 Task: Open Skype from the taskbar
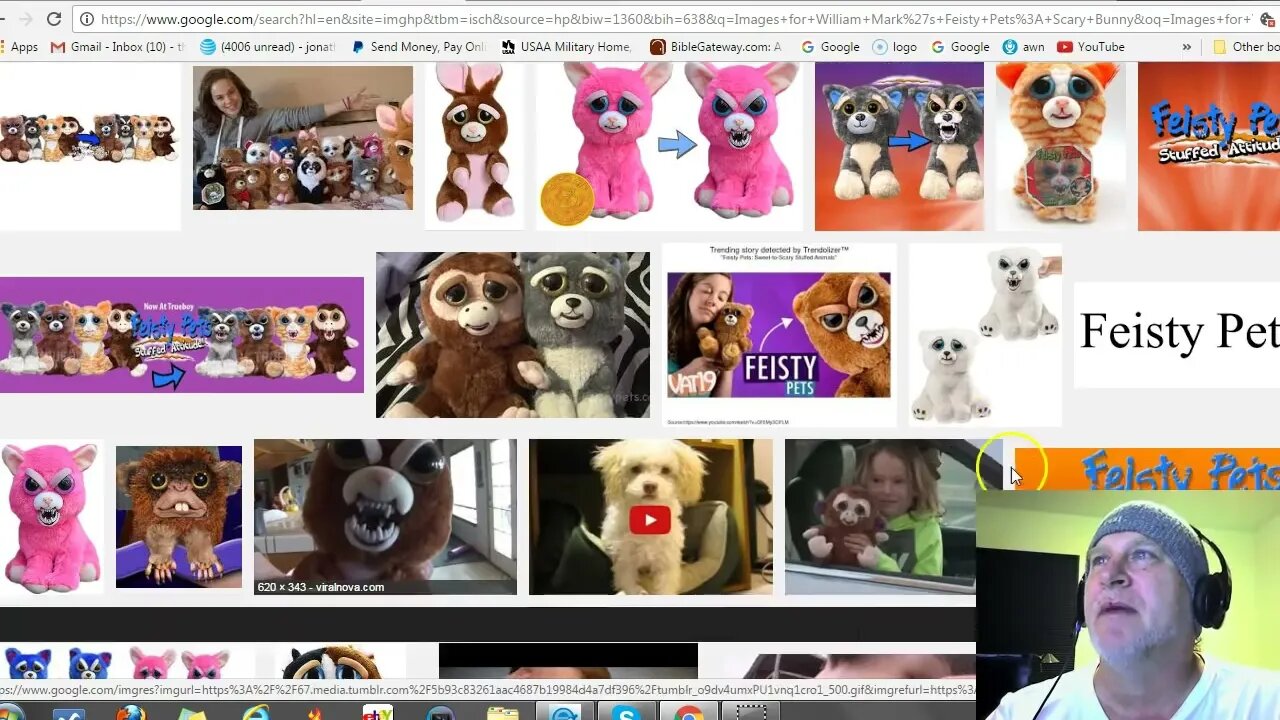pos(627,712)
